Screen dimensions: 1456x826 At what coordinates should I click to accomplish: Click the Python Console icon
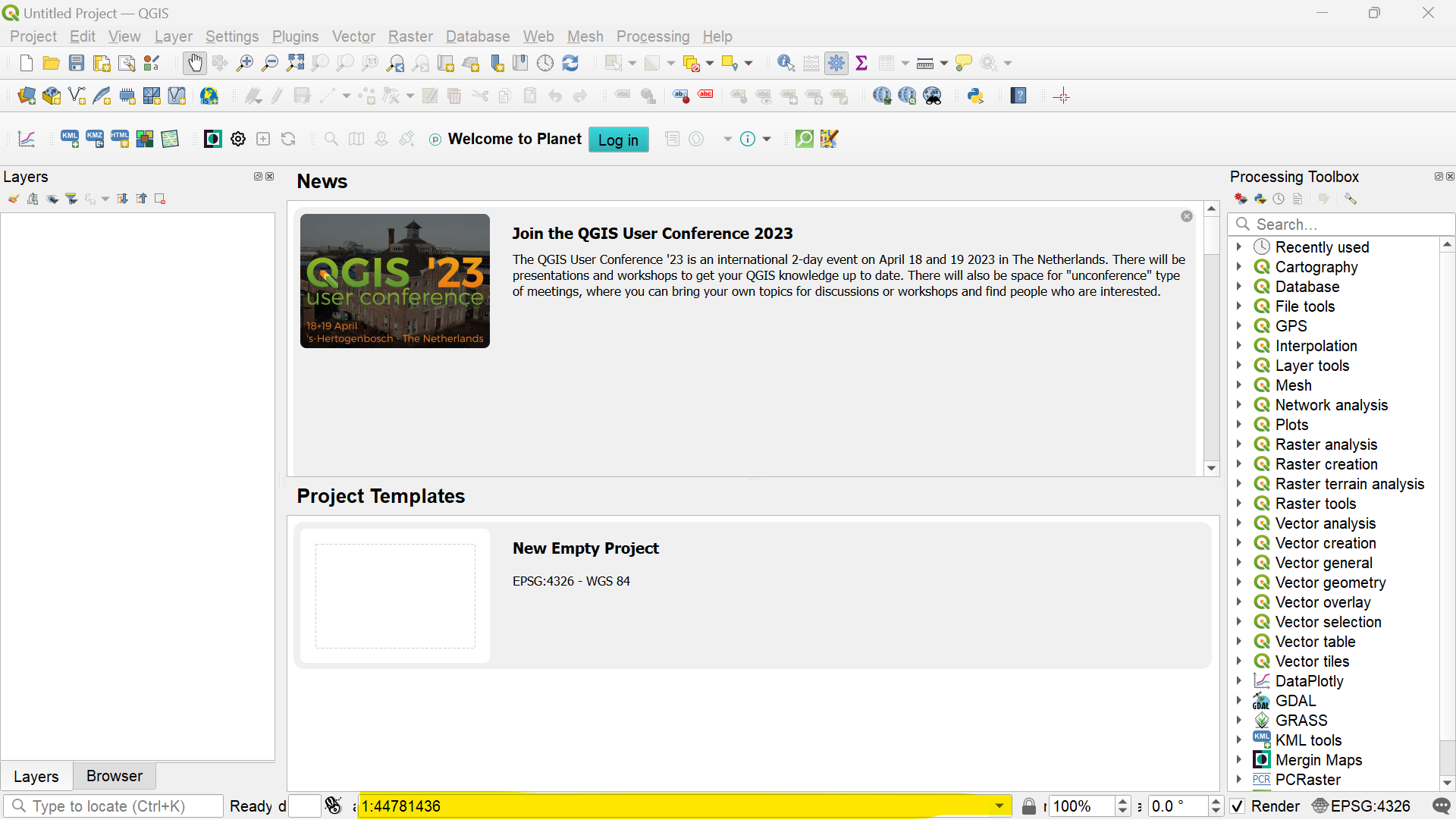click(975, 96)
